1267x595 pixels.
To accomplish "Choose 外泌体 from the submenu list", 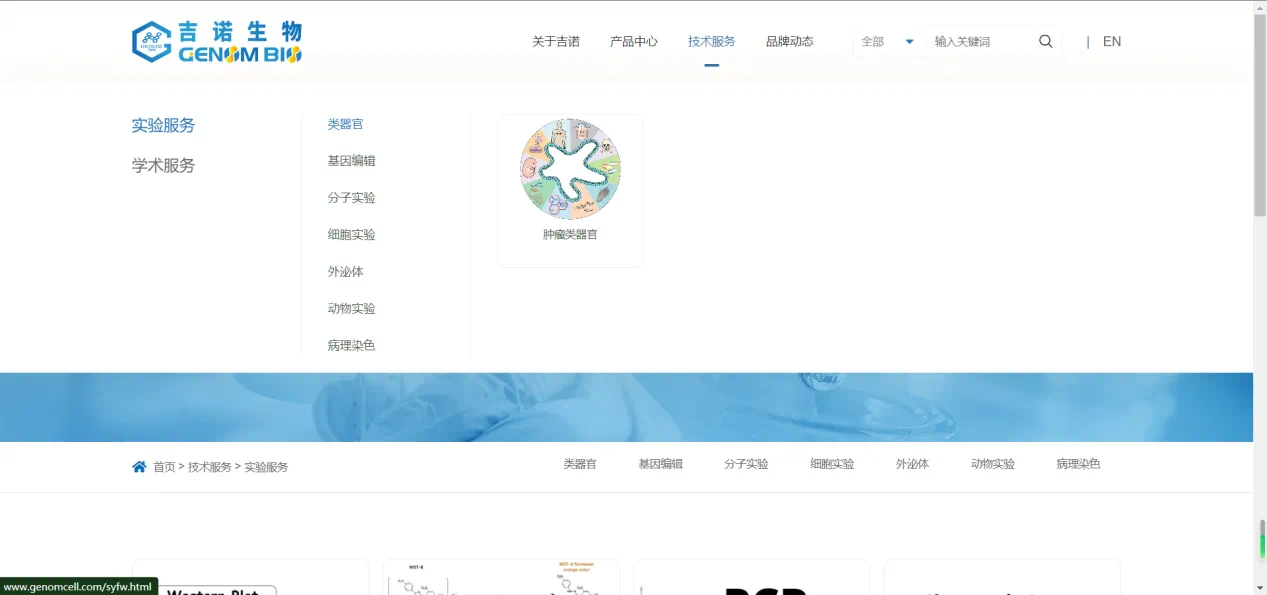I will (x=345, y=272).
